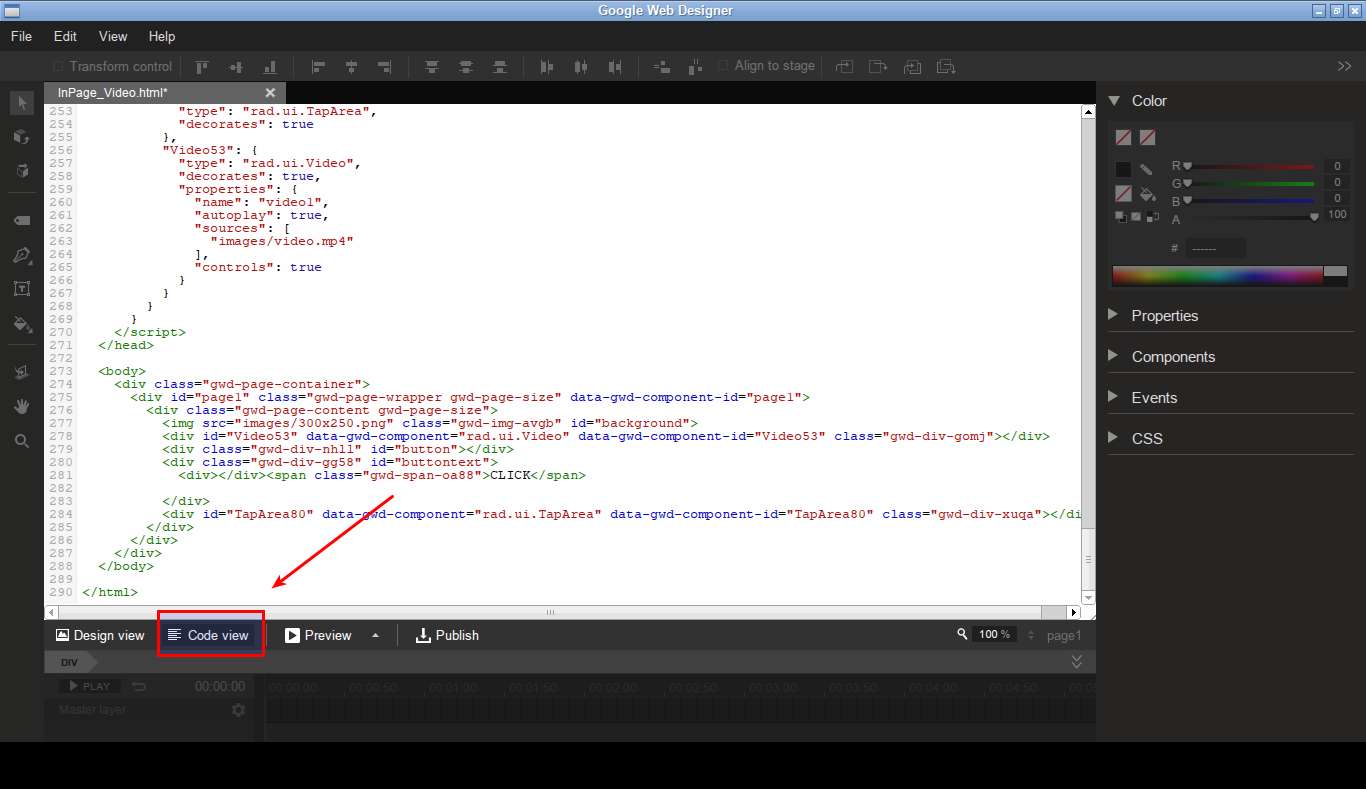Click the distribute top edges icon
The image size is (1366, 789).
(x=432, y=67)
